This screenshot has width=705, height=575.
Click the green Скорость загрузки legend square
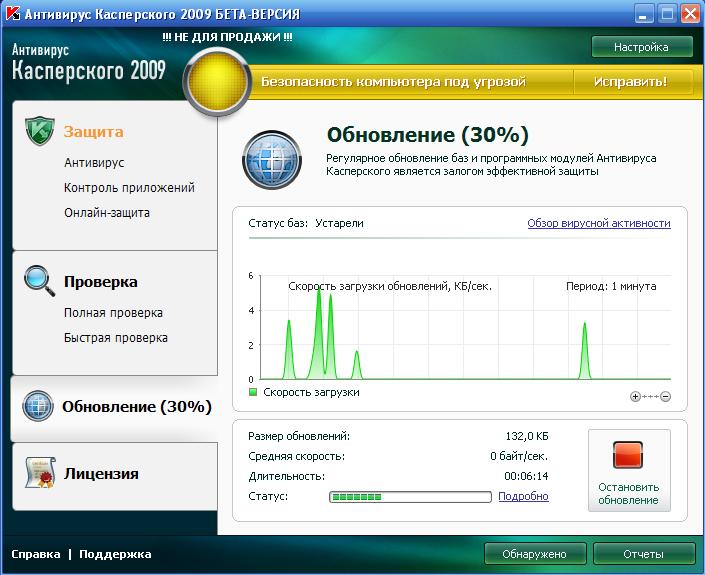click(x=253, y=392)
